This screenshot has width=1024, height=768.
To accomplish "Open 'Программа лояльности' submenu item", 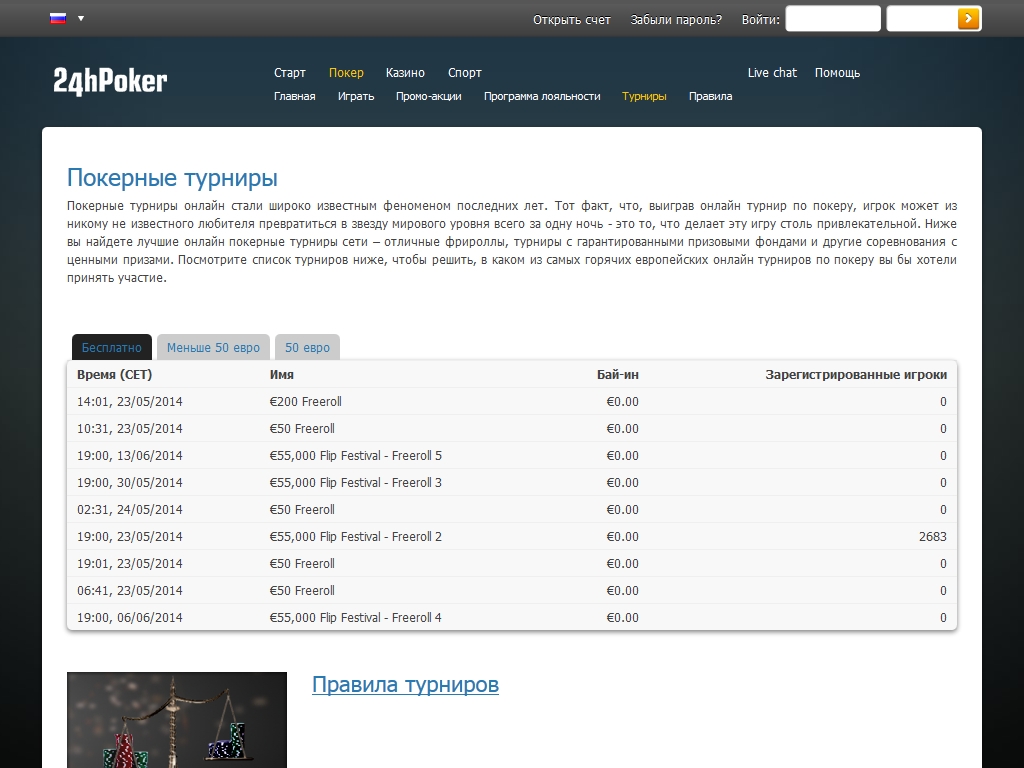I will click(x=542, y=97).
